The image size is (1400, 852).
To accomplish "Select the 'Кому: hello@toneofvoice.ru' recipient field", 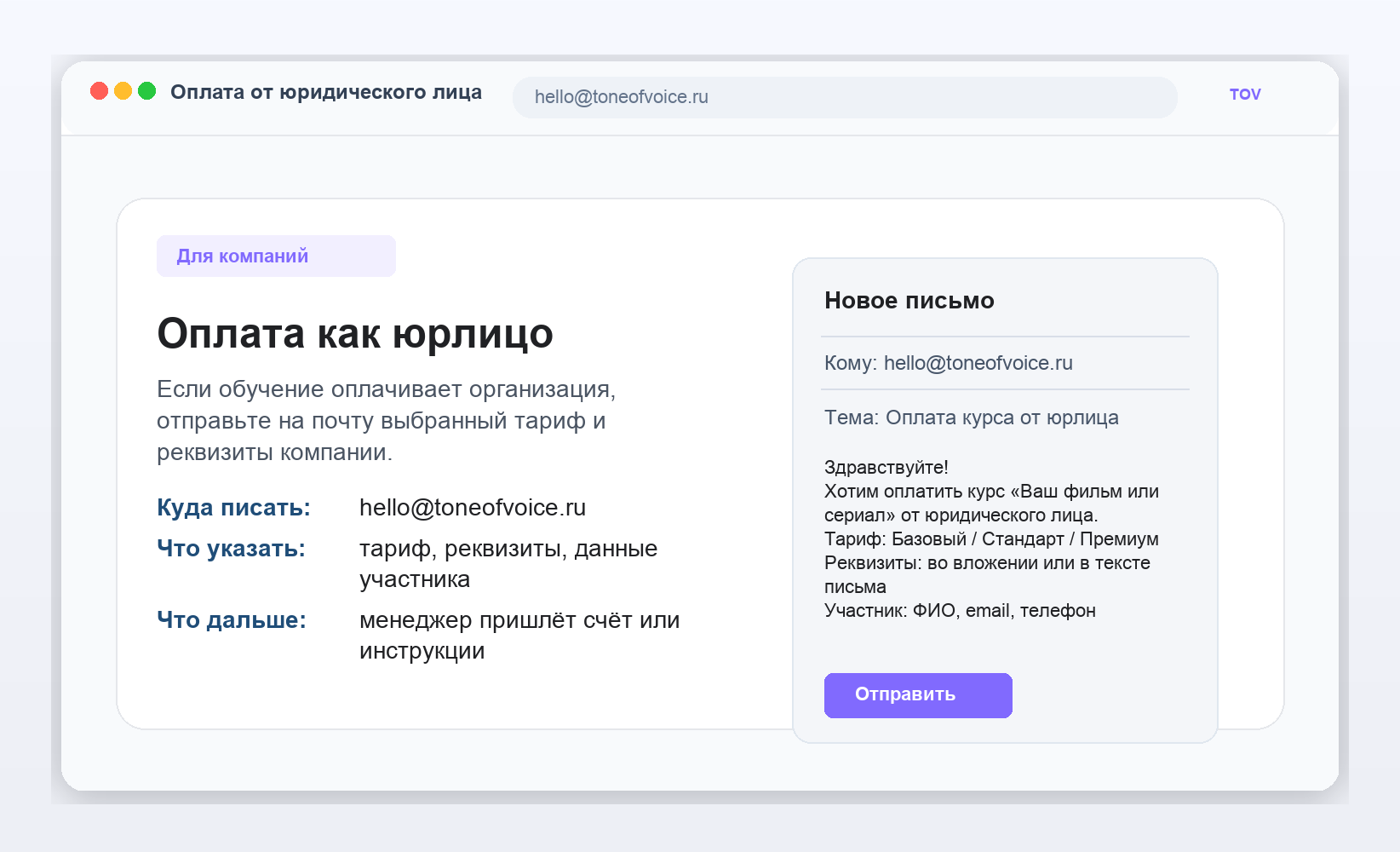I will point(1005,363).
